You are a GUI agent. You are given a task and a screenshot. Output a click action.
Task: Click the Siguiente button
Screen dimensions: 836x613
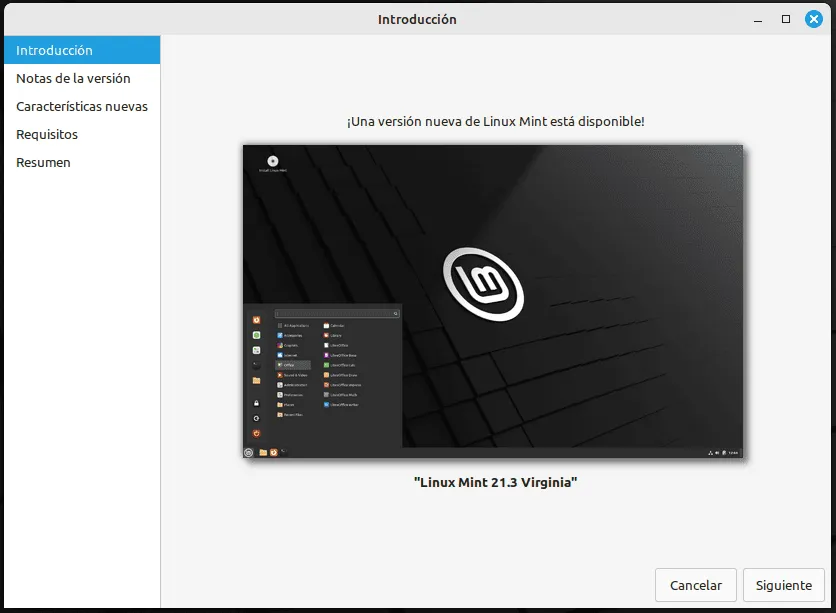click(x=784, y=585)
